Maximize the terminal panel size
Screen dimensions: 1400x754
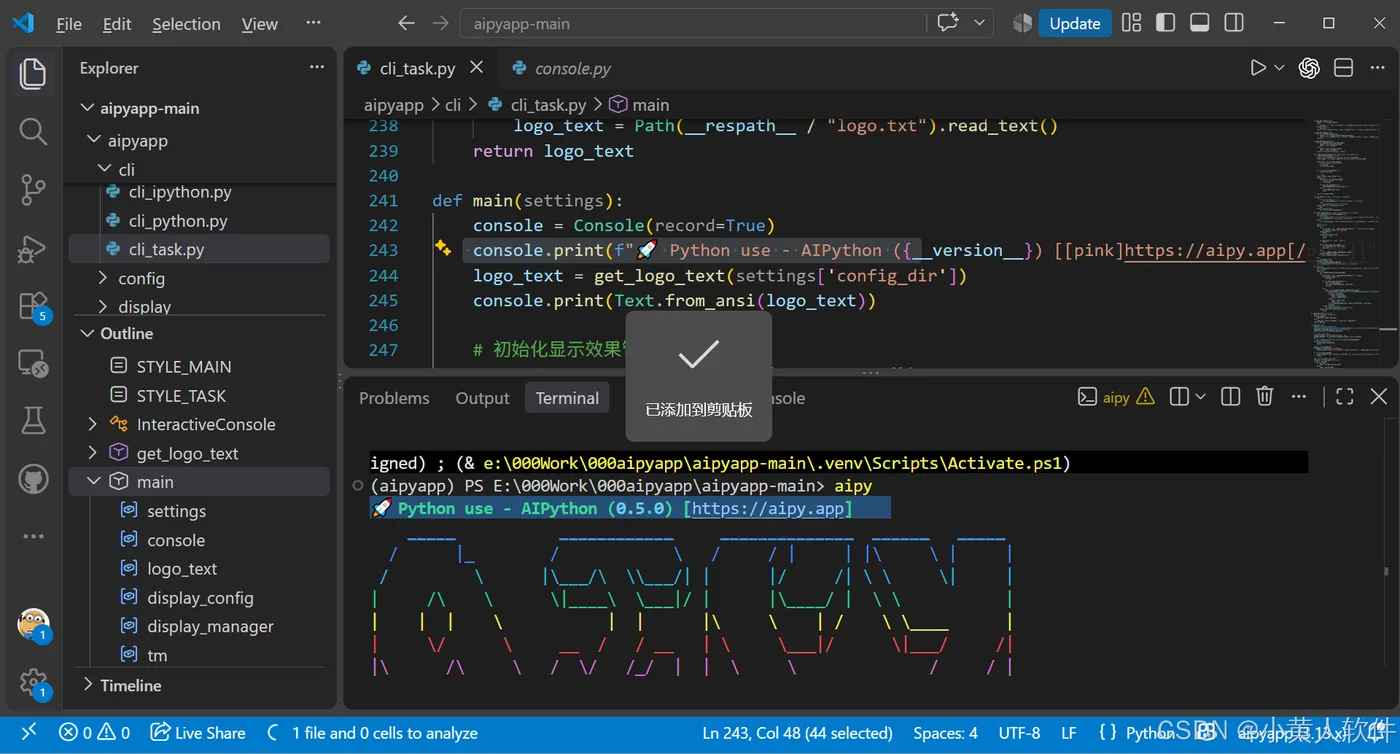click(1345, 397)
